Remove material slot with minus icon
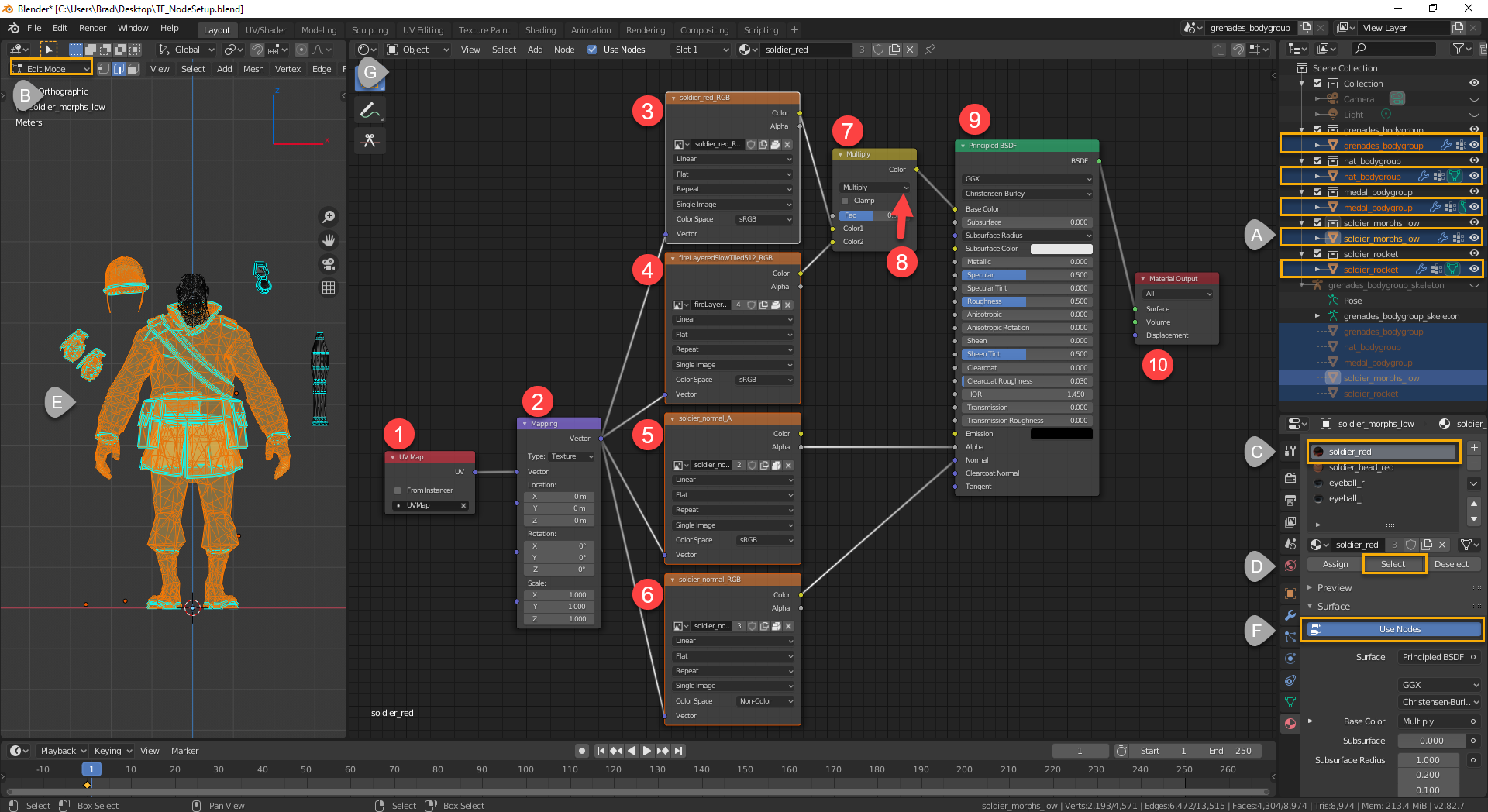The image size is (1488, 812). [1474, 463]
